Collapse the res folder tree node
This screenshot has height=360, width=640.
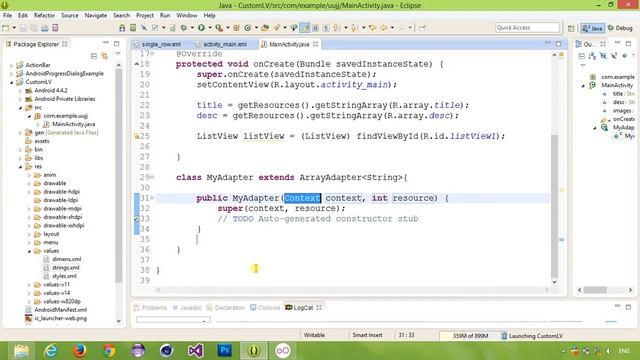tap(20, 167)
